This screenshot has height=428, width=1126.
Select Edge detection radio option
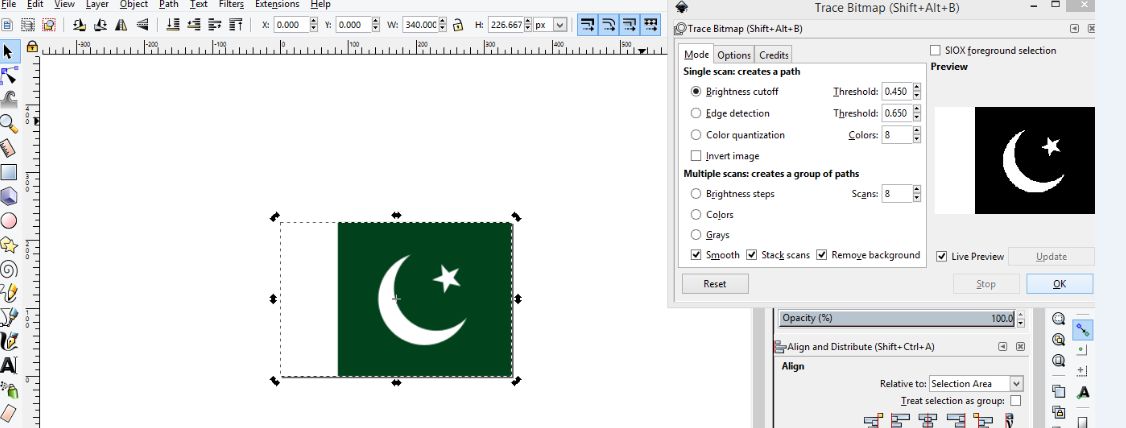pyautogui.click(x=696, y=113)
